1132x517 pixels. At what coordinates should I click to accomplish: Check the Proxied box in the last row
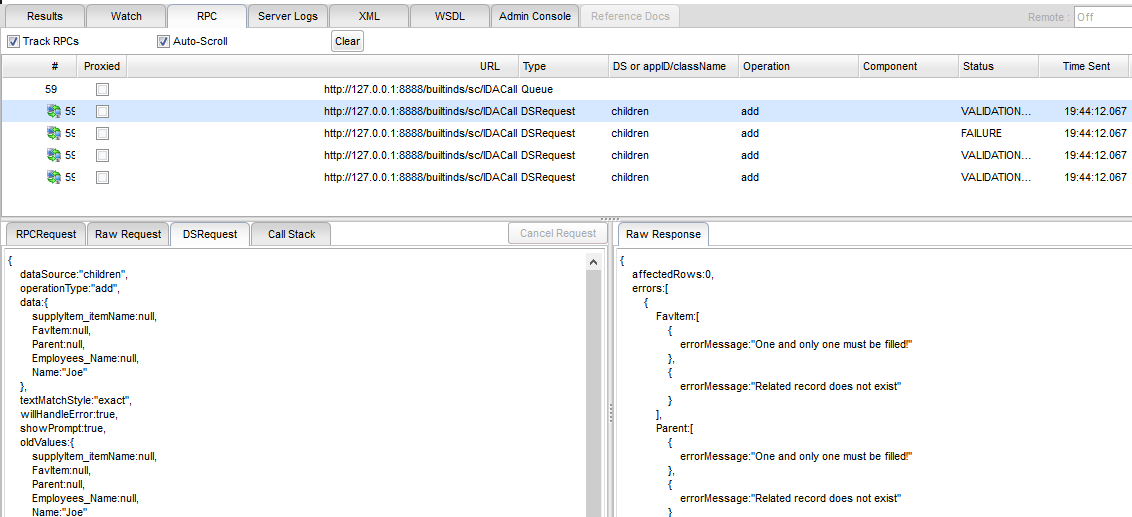coord(103,176)
